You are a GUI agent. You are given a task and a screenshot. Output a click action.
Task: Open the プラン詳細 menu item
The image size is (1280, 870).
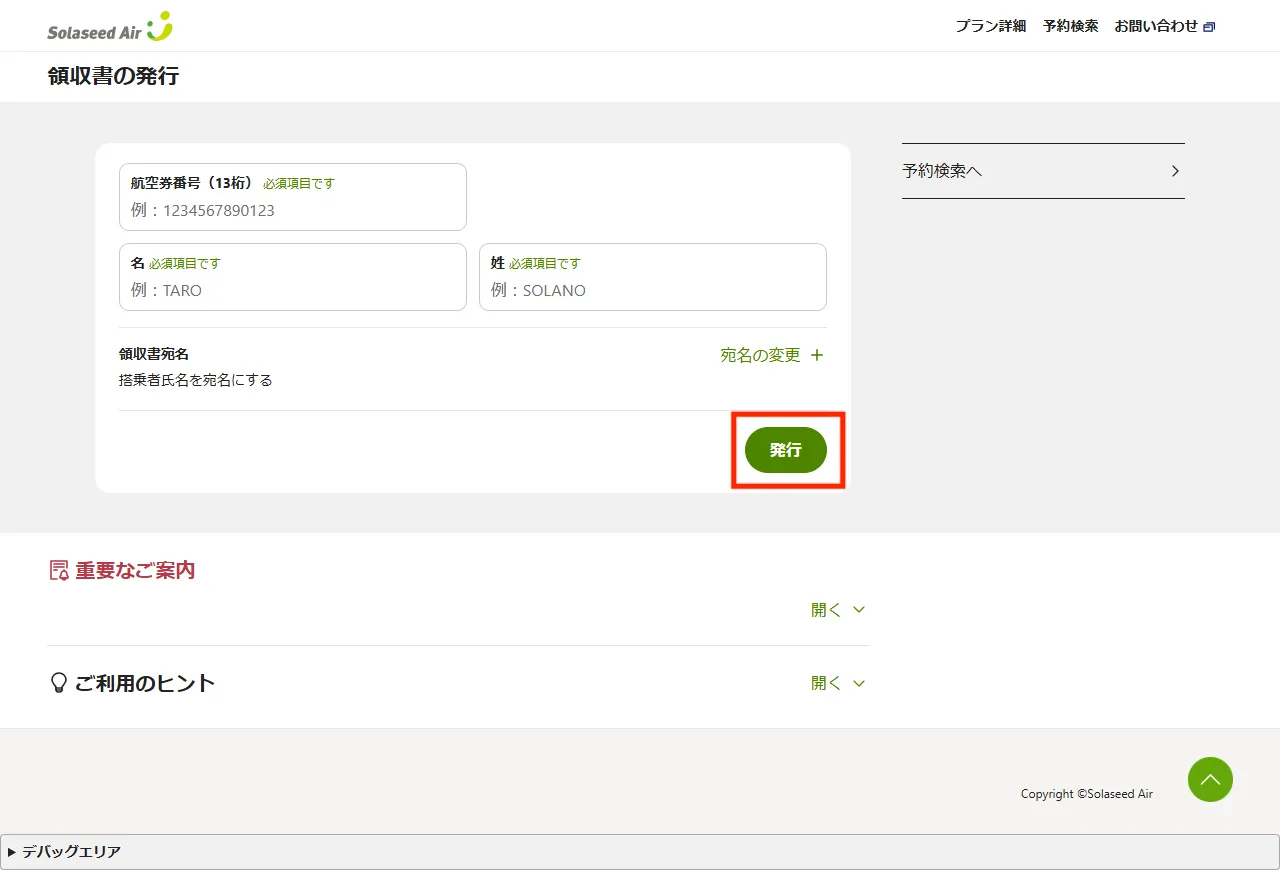[990, 26]
